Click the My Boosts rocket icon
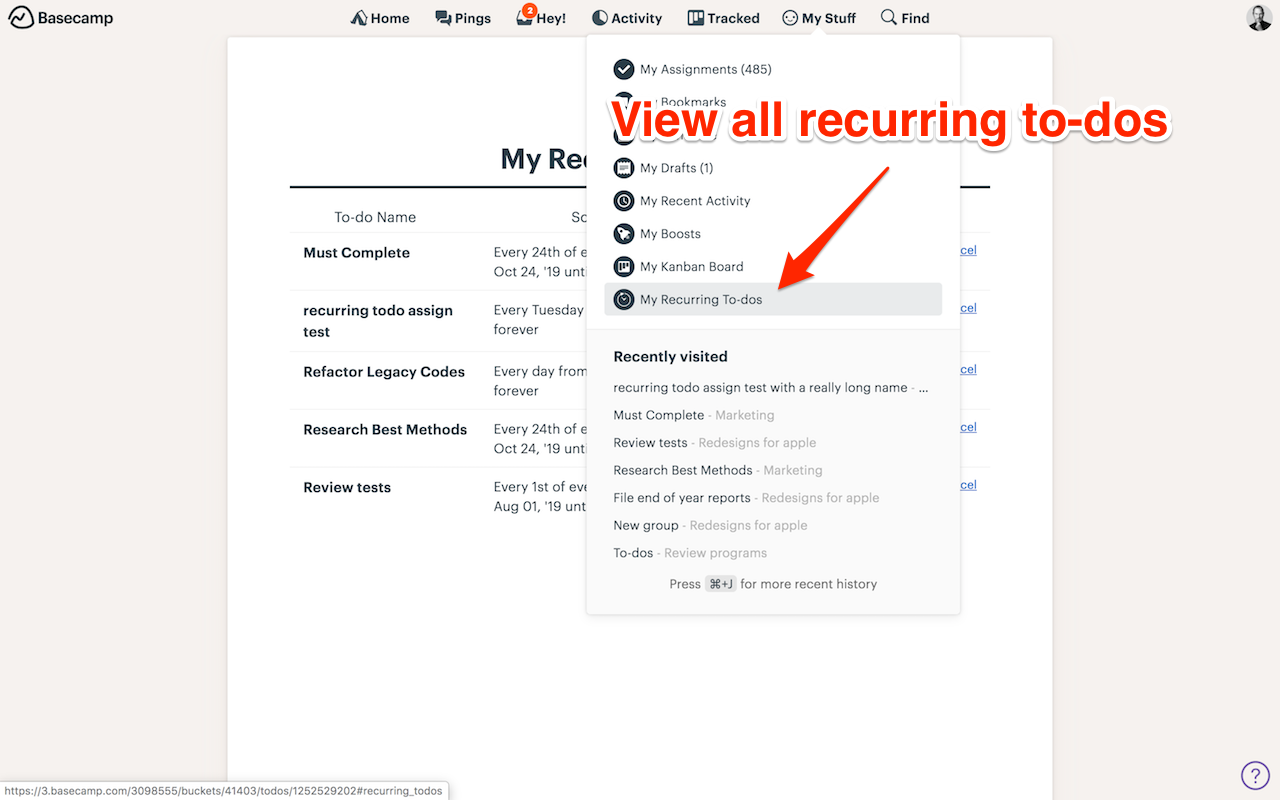Image resolution: width=1280 pixels, height=800 pixels. 624,234
